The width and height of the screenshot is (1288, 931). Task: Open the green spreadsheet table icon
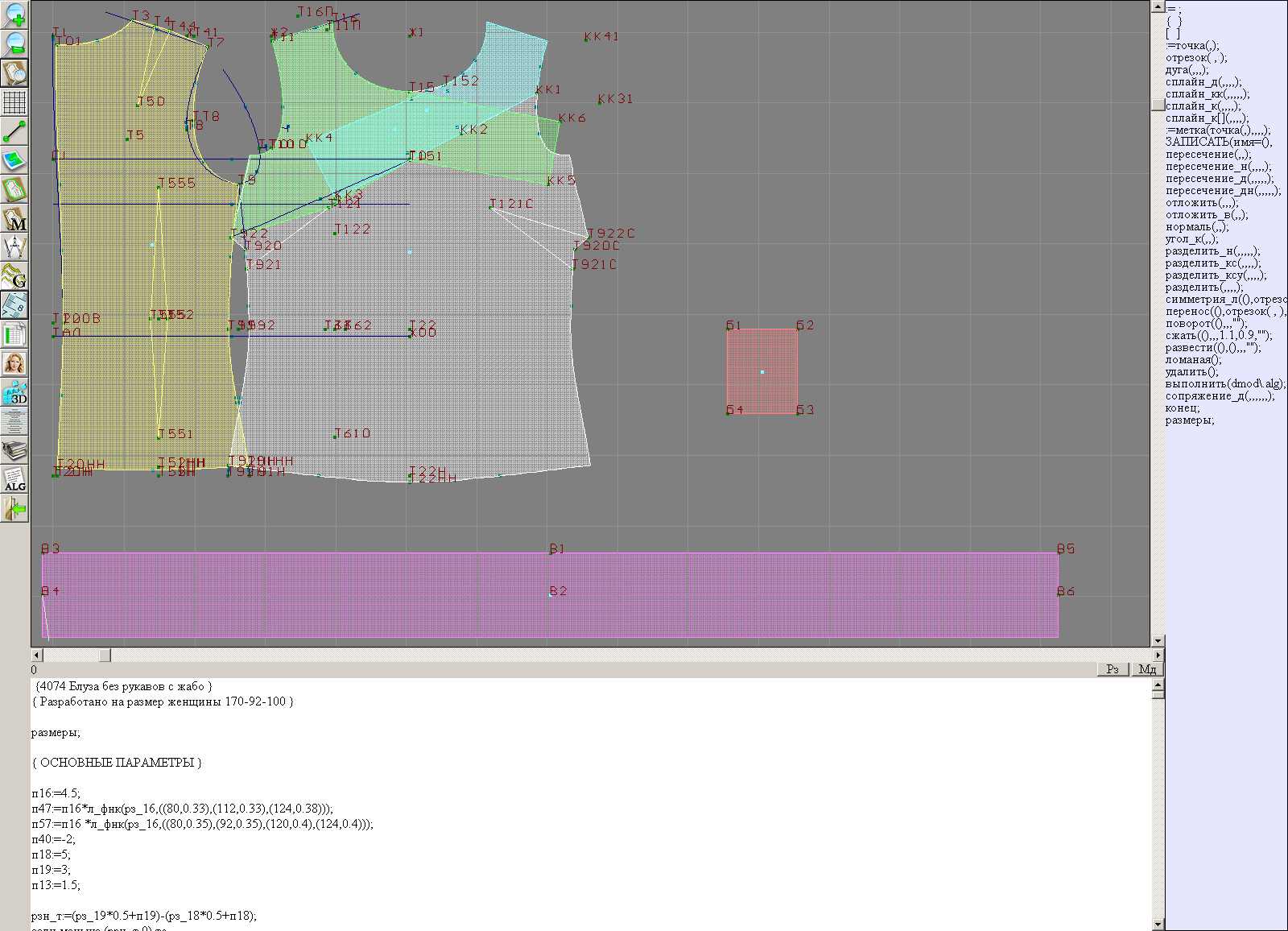14,335
